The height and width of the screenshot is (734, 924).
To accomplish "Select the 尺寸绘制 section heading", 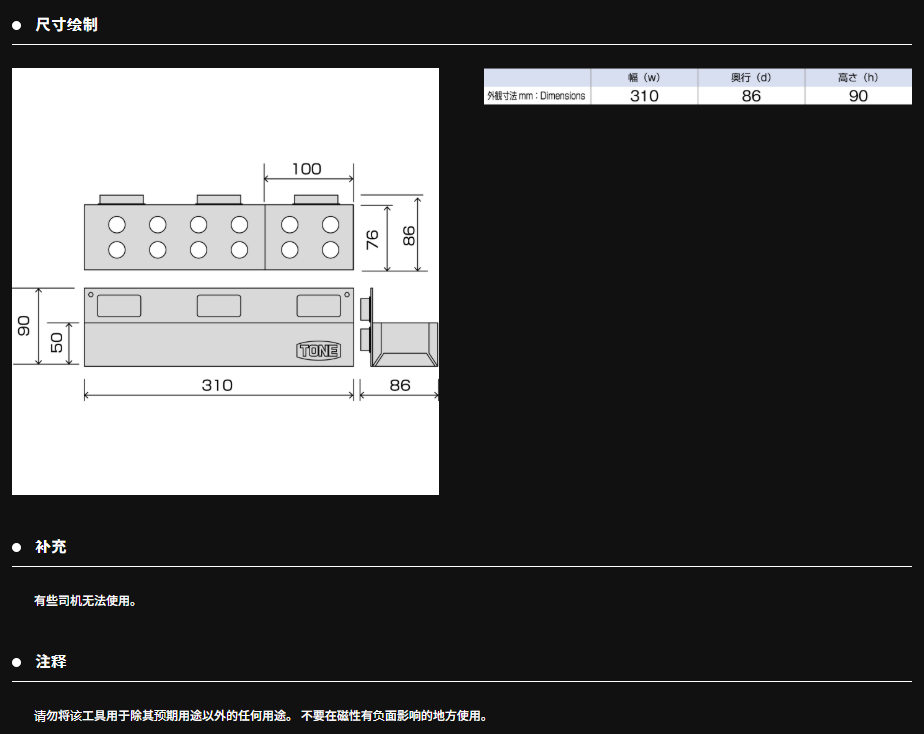I will [66, 25].
